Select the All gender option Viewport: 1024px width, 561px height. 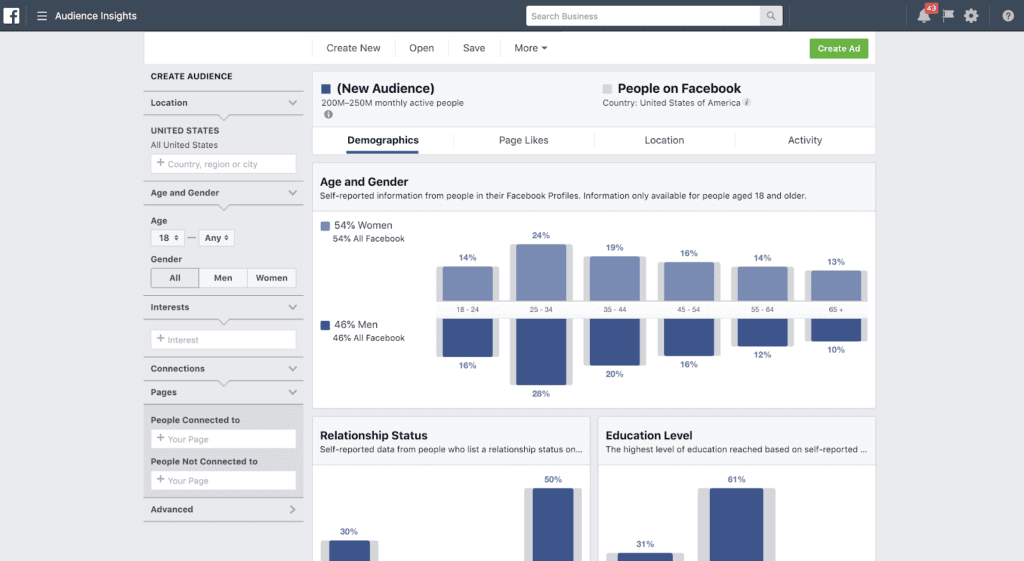point(175,278)
